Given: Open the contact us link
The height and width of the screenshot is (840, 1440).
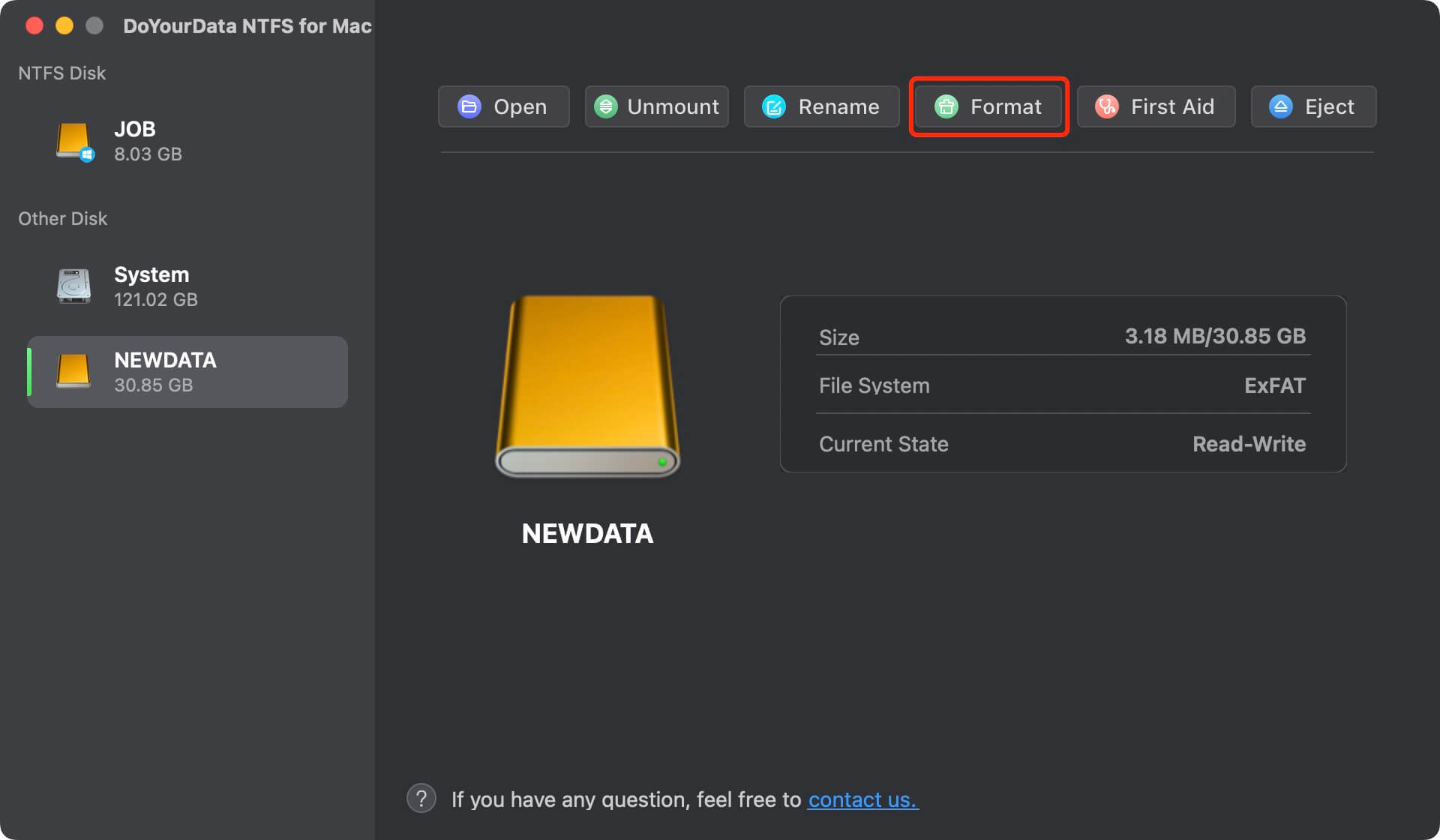Looking at the screenshot, I should (862, 799).
